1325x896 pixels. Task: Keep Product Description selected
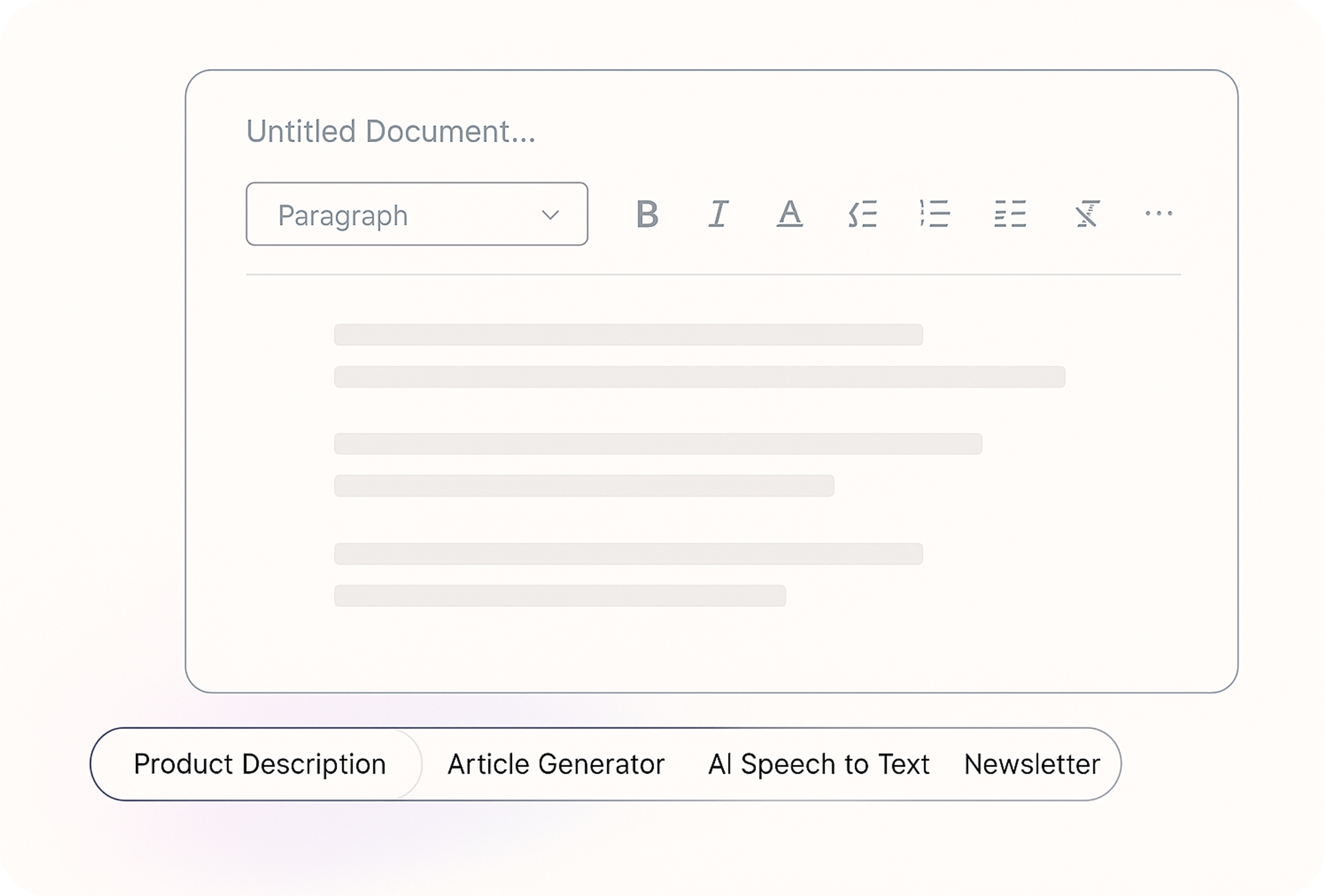[x=260, y=764]
